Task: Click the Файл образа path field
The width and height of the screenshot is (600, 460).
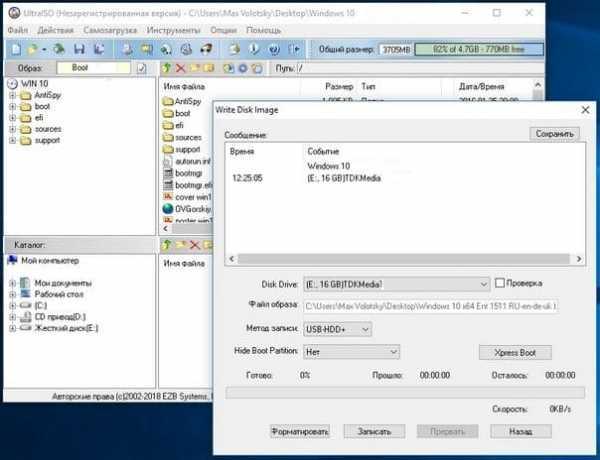Action: pyautogui.click(x=430, y=306)
